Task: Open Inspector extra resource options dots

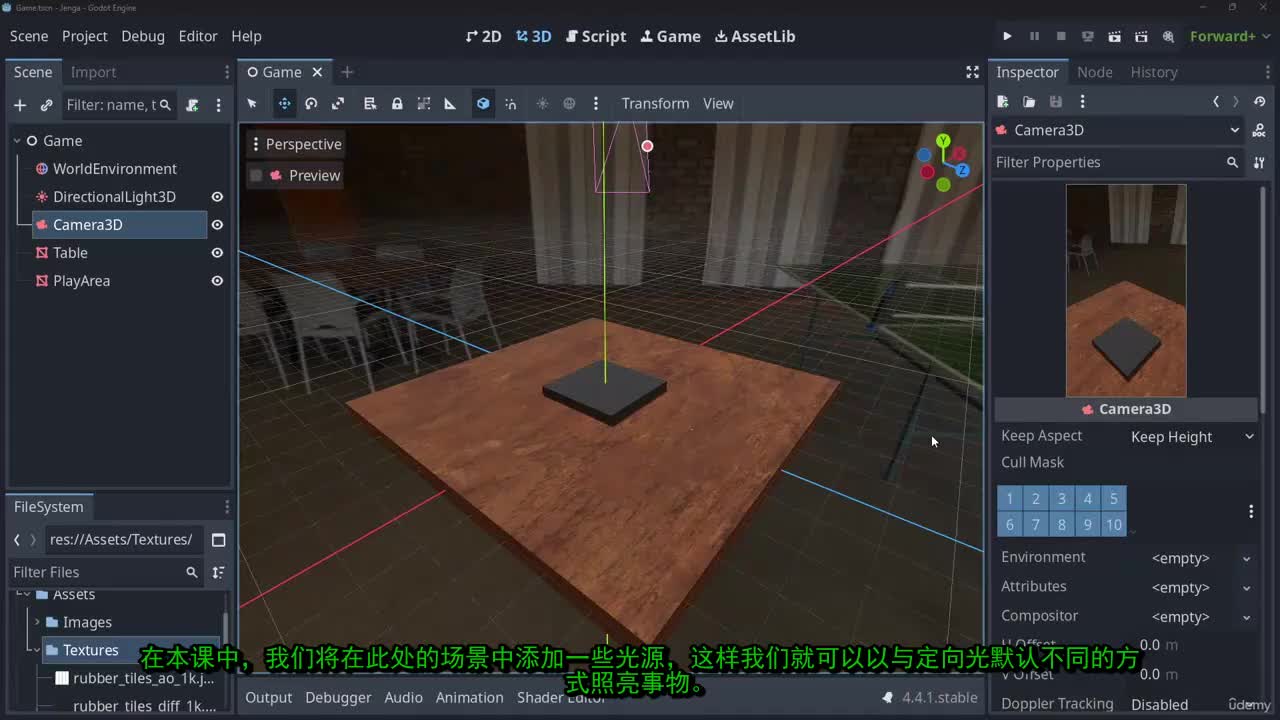Action: point(1082,102)
